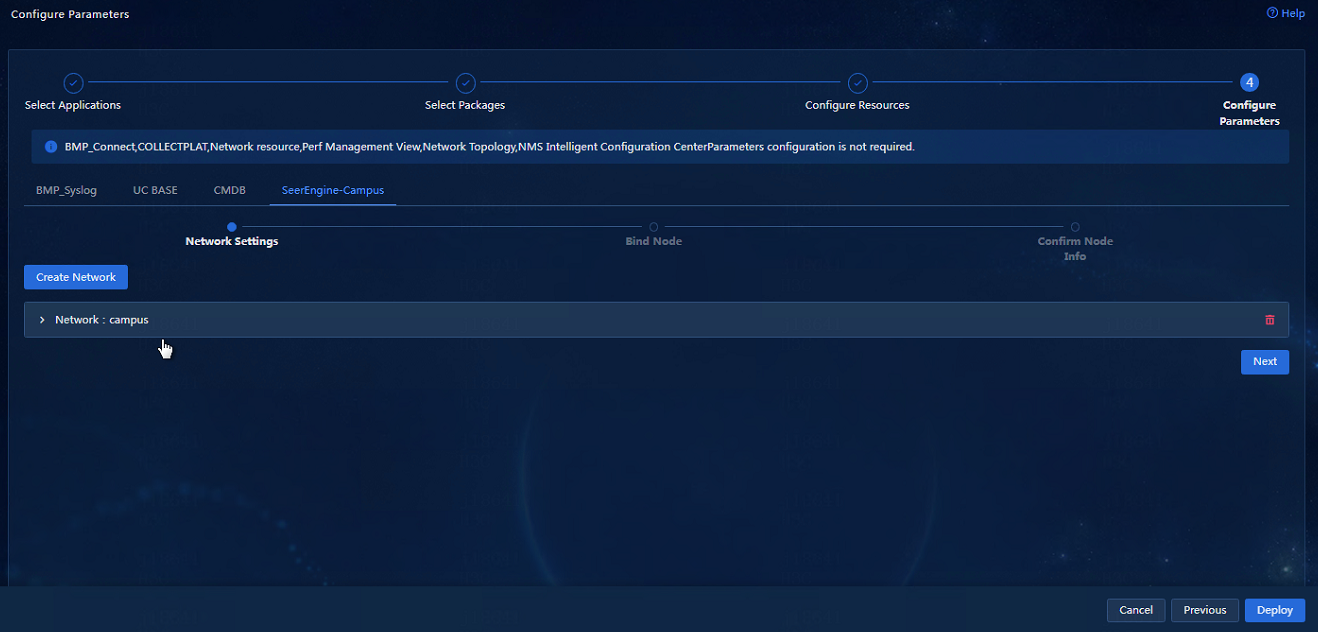Select the CMDB tab
This screenshot has height=632, width=1318.
pos(229,190)
